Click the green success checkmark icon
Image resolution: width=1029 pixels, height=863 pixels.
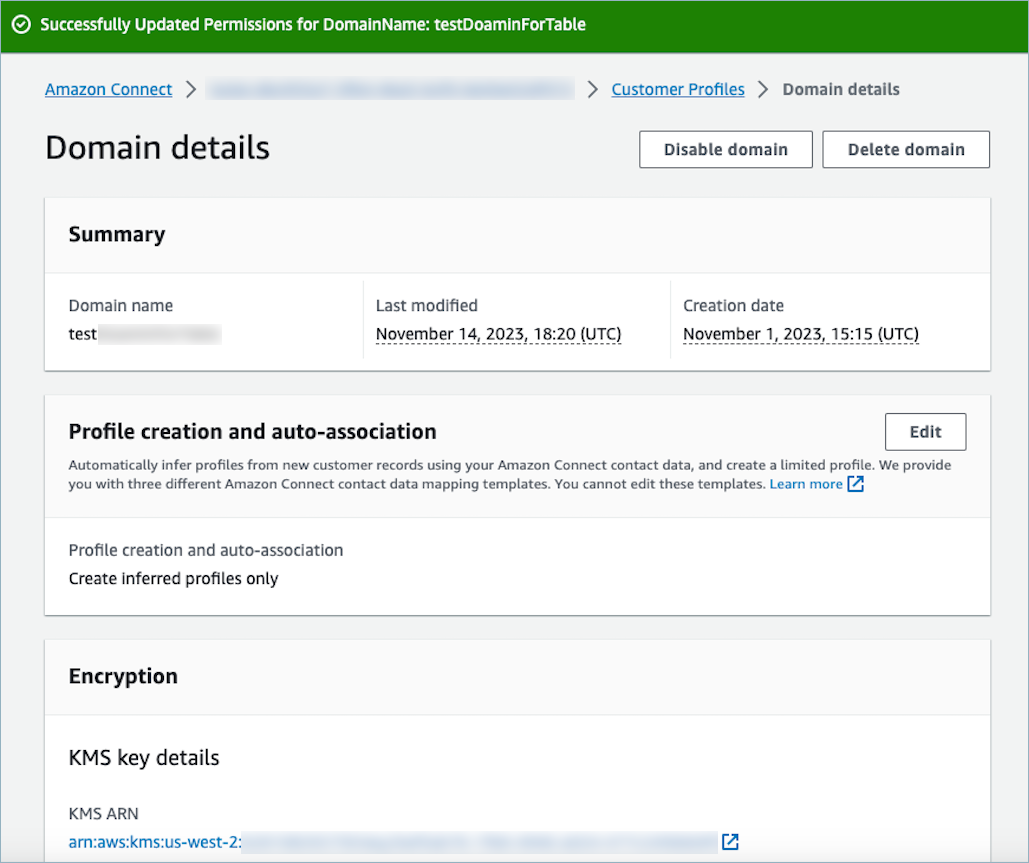[21, 25]
